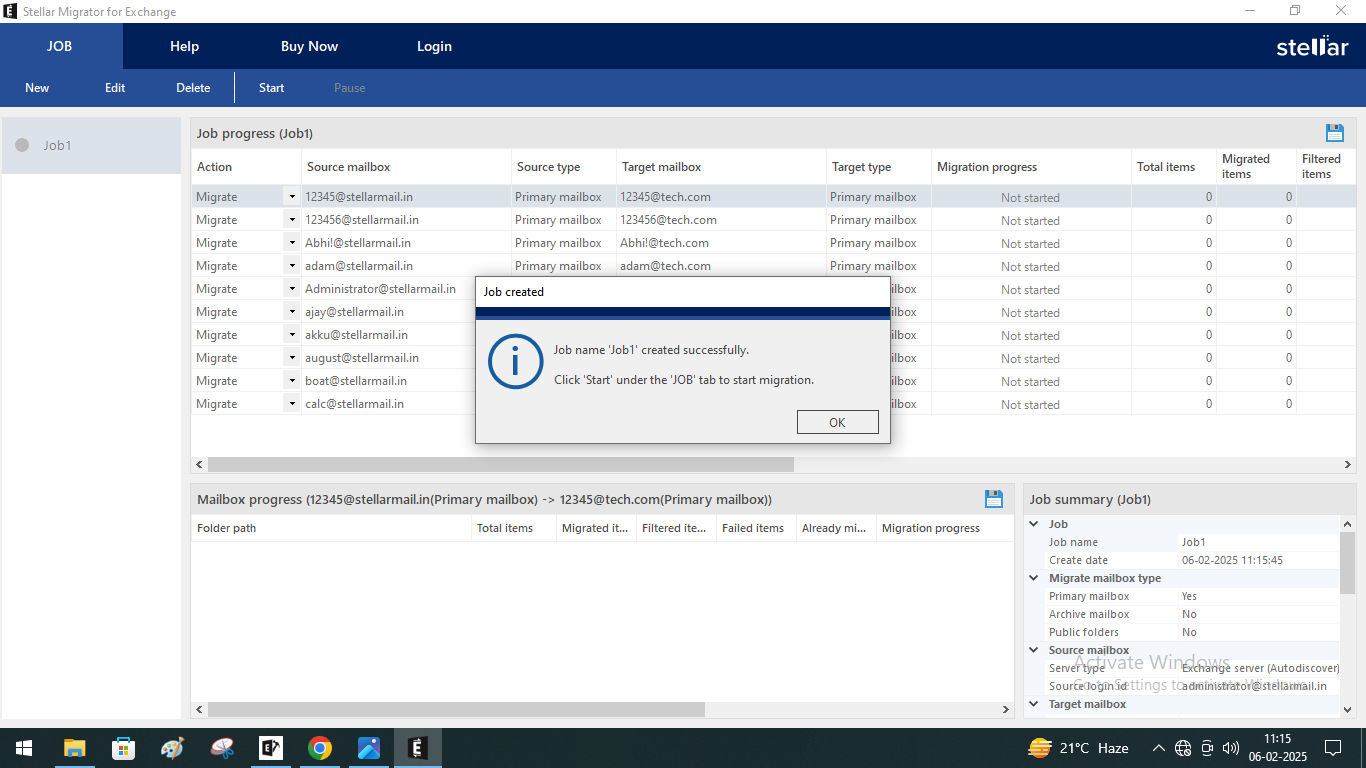
Task: Click Stellar Migrator taskbar icon
Action: [418, 748]
